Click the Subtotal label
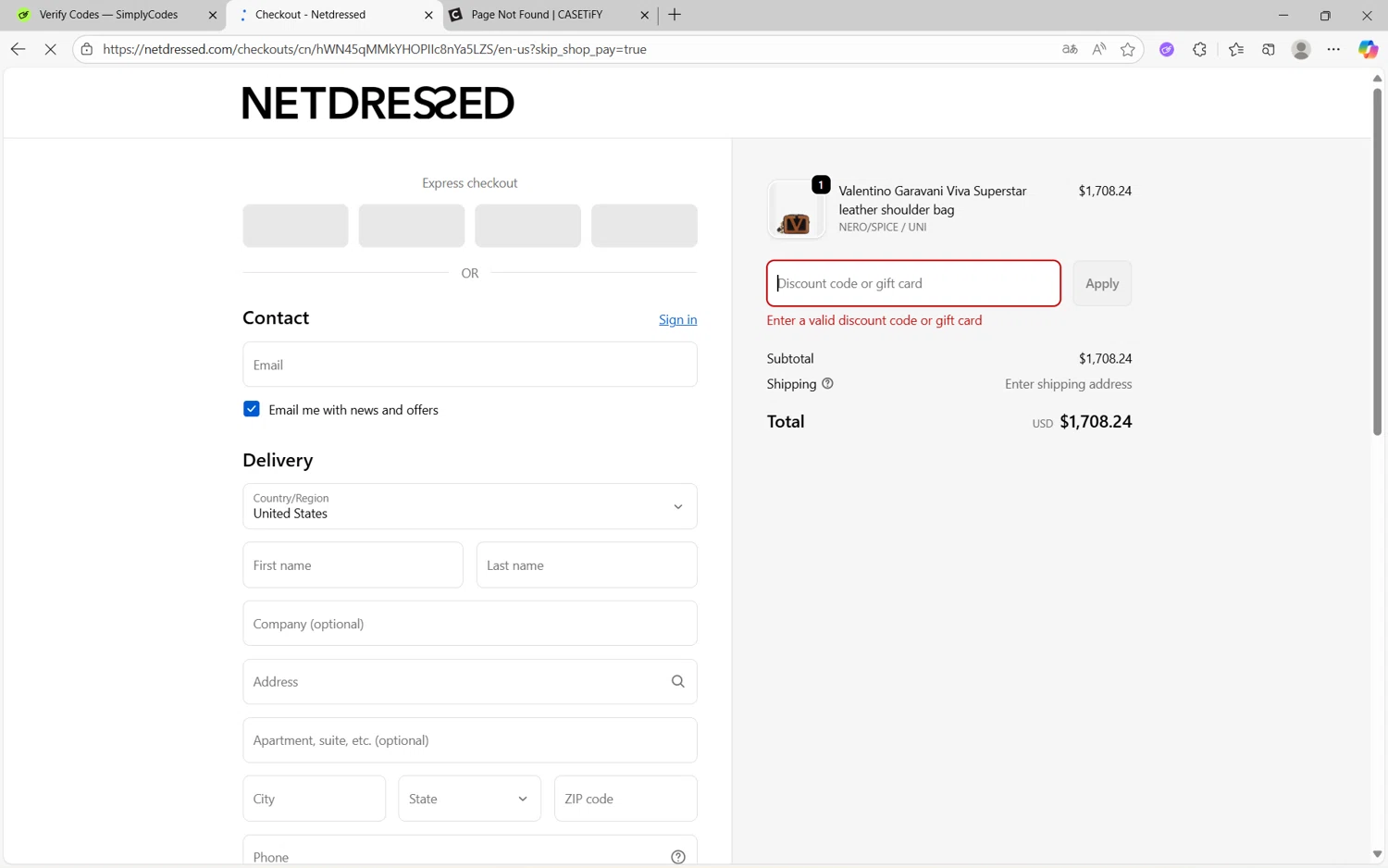The image size is (1388, 868). [x=790, y=358]
